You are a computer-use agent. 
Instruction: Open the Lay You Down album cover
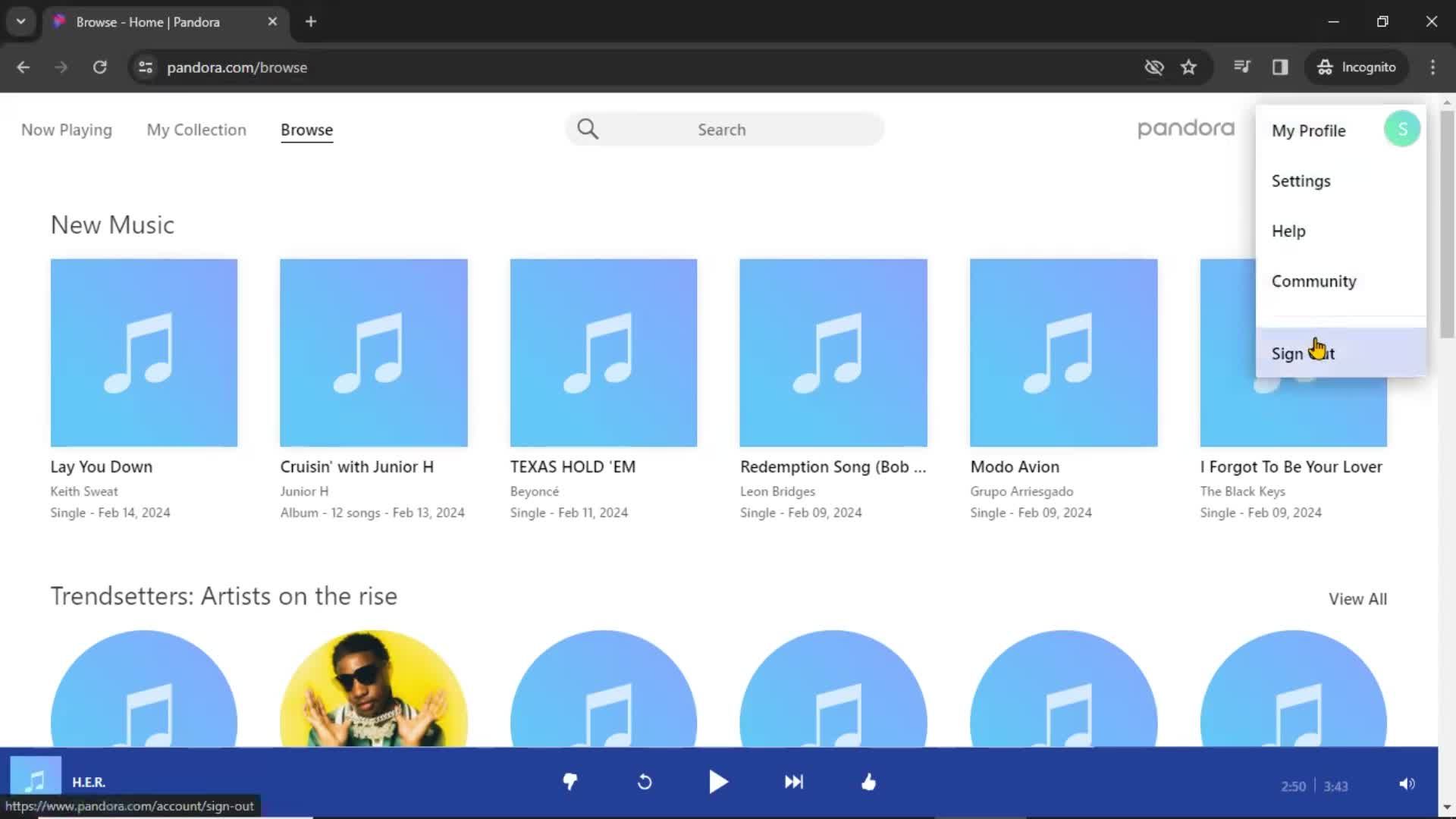pos(144,353)
